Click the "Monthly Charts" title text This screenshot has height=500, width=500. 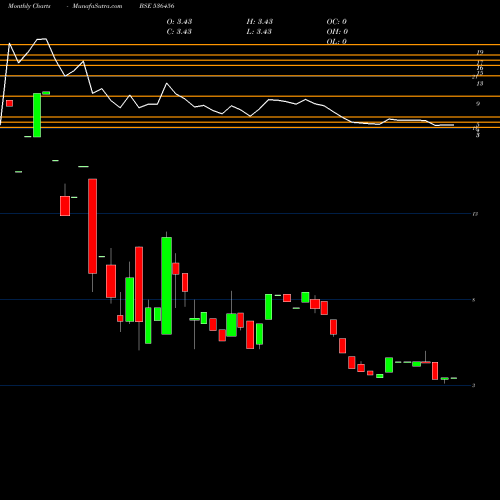point(29,6)
